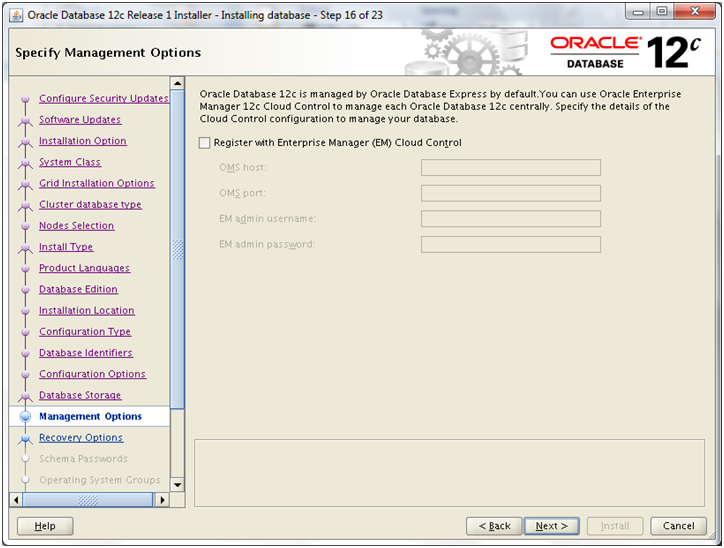This screenshot has width=724, height=548.
Task: Jump to Configuration Type step
Action: [85, 332]
